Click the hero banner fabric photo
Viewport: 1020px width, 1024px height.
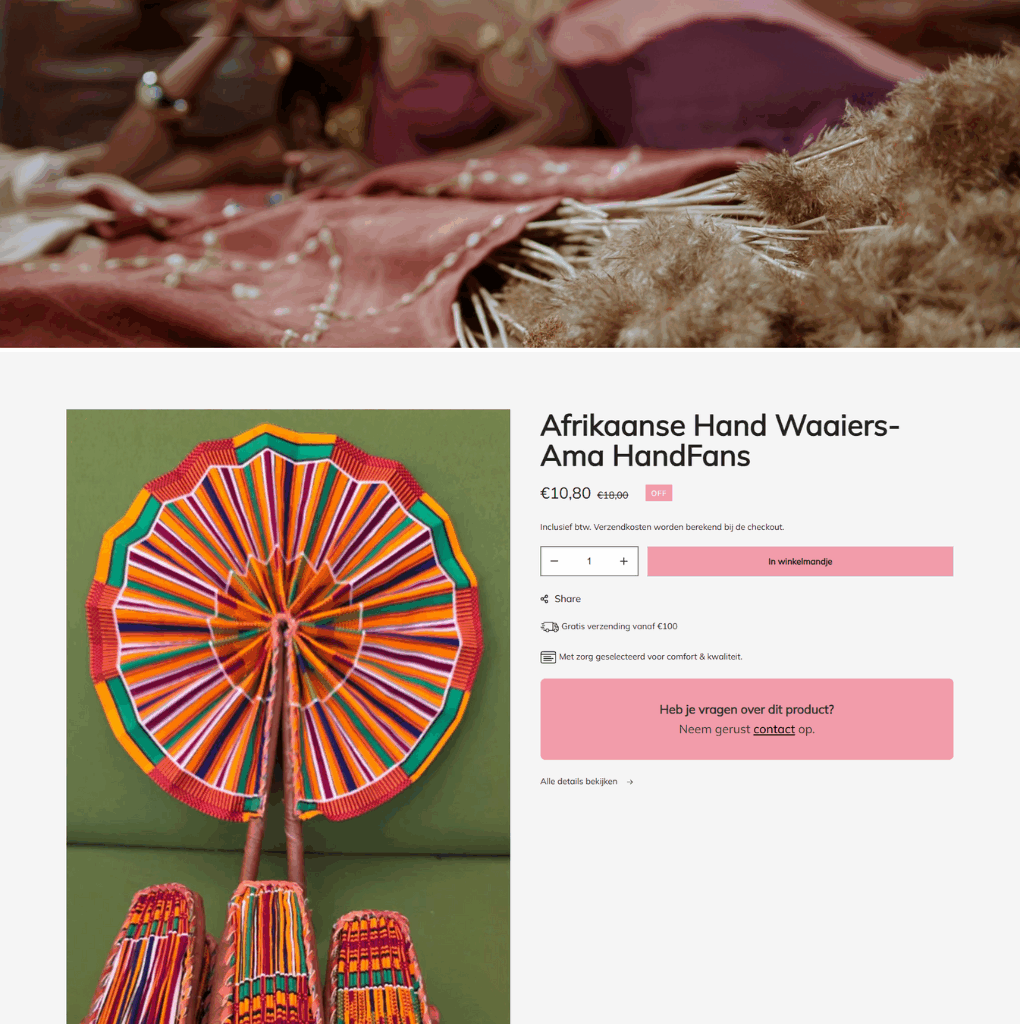tap(510, 174)
